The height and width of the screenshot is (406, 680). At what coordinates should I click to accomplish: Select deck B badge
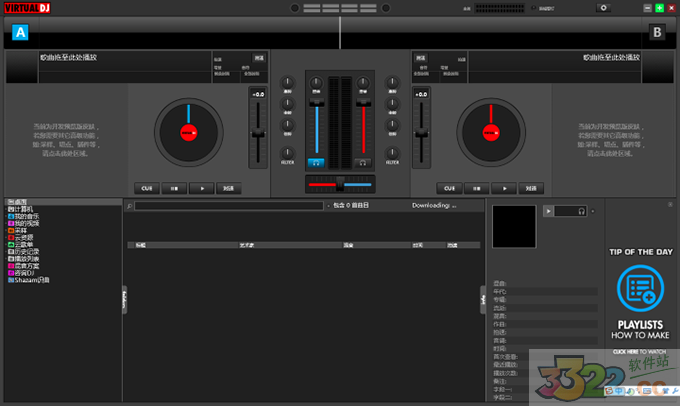pos(657,33)
